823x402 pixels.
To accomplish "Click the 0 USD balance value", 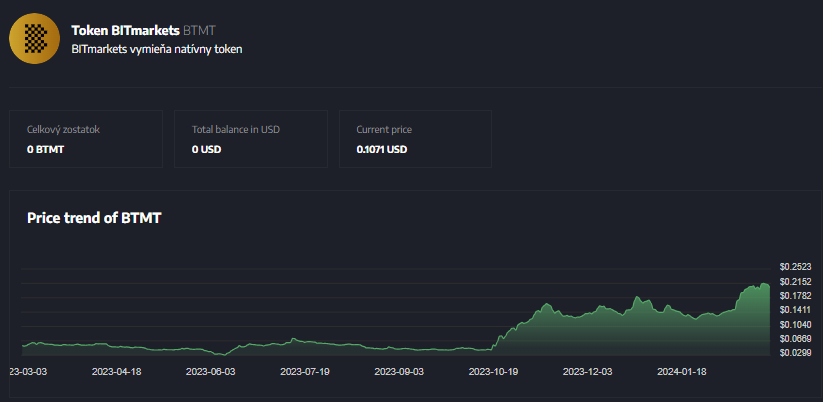I will tap(206, 149).
